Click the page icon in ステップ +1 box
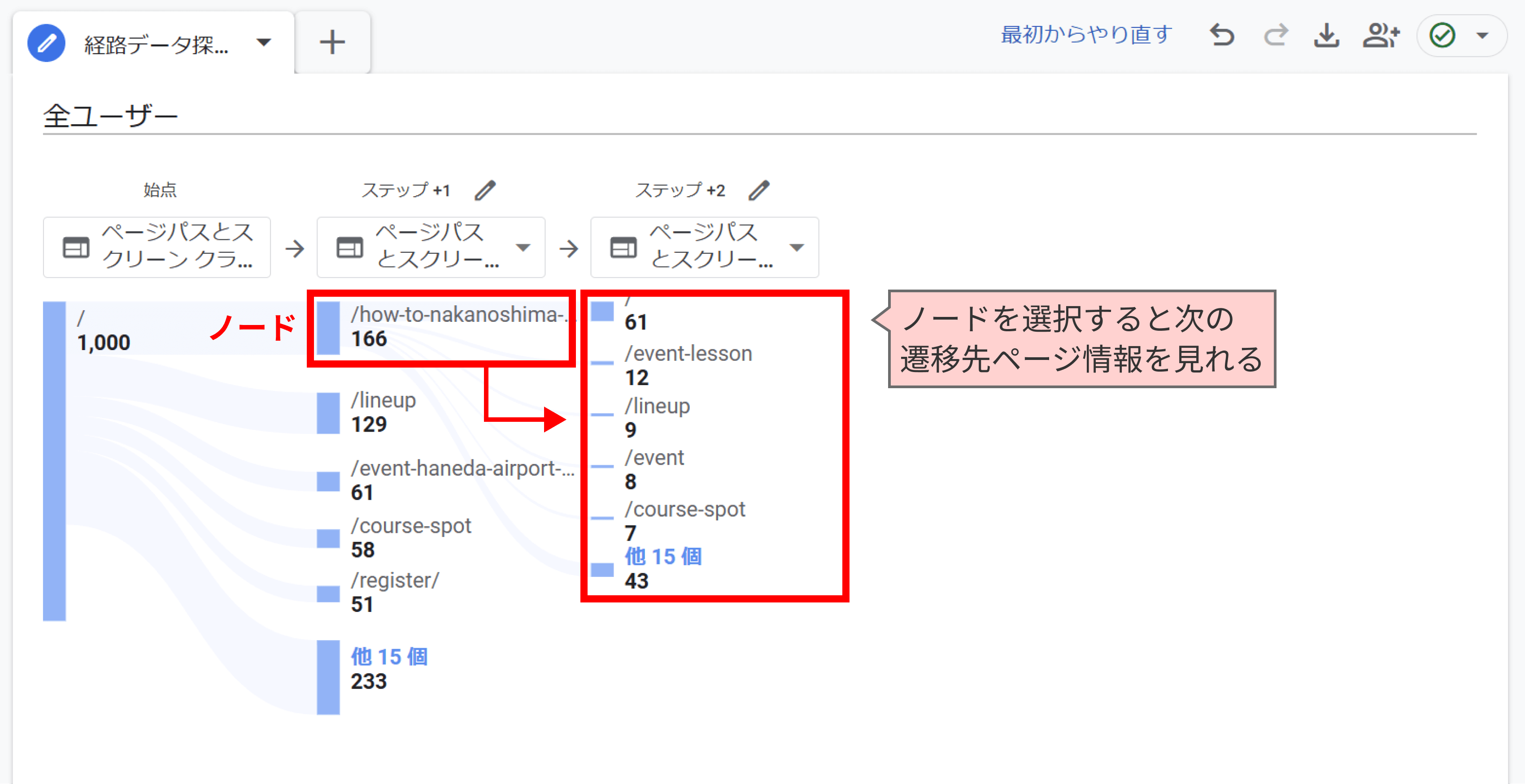 349,247
